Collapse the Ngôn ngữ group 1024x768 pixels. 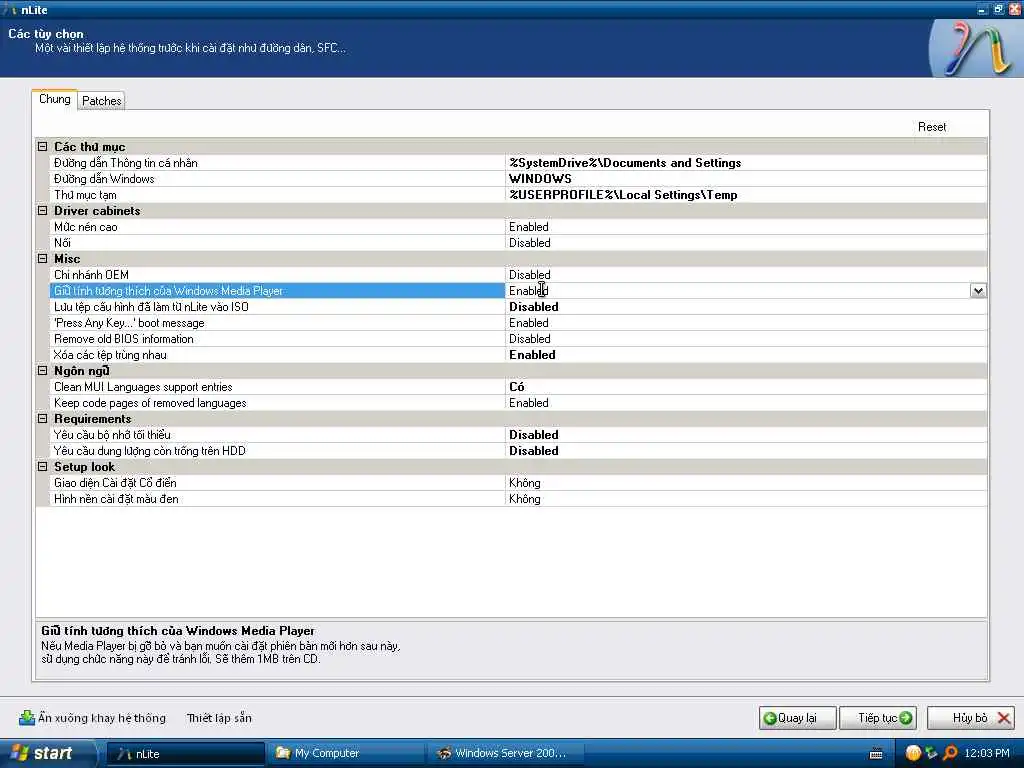[x=42, y=371]
